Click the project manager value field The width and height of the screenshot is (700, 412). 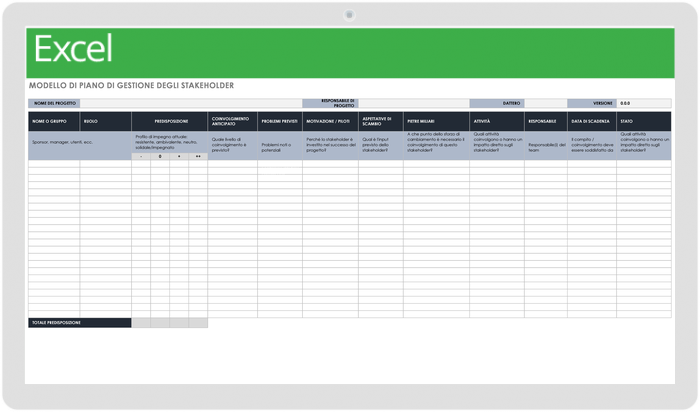[414, 103]
